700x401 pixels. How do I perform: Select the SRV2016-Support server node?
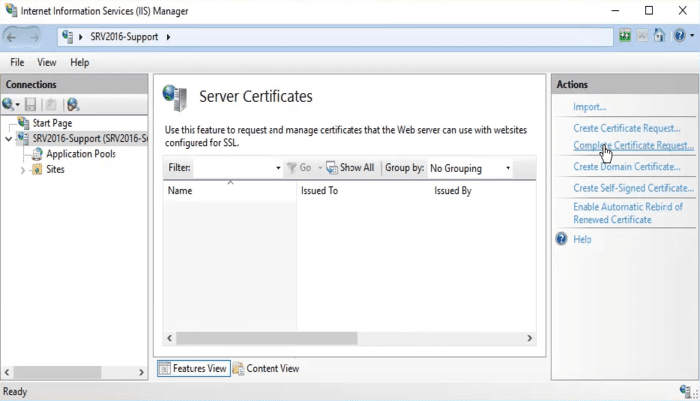click(x=90, y=138)
